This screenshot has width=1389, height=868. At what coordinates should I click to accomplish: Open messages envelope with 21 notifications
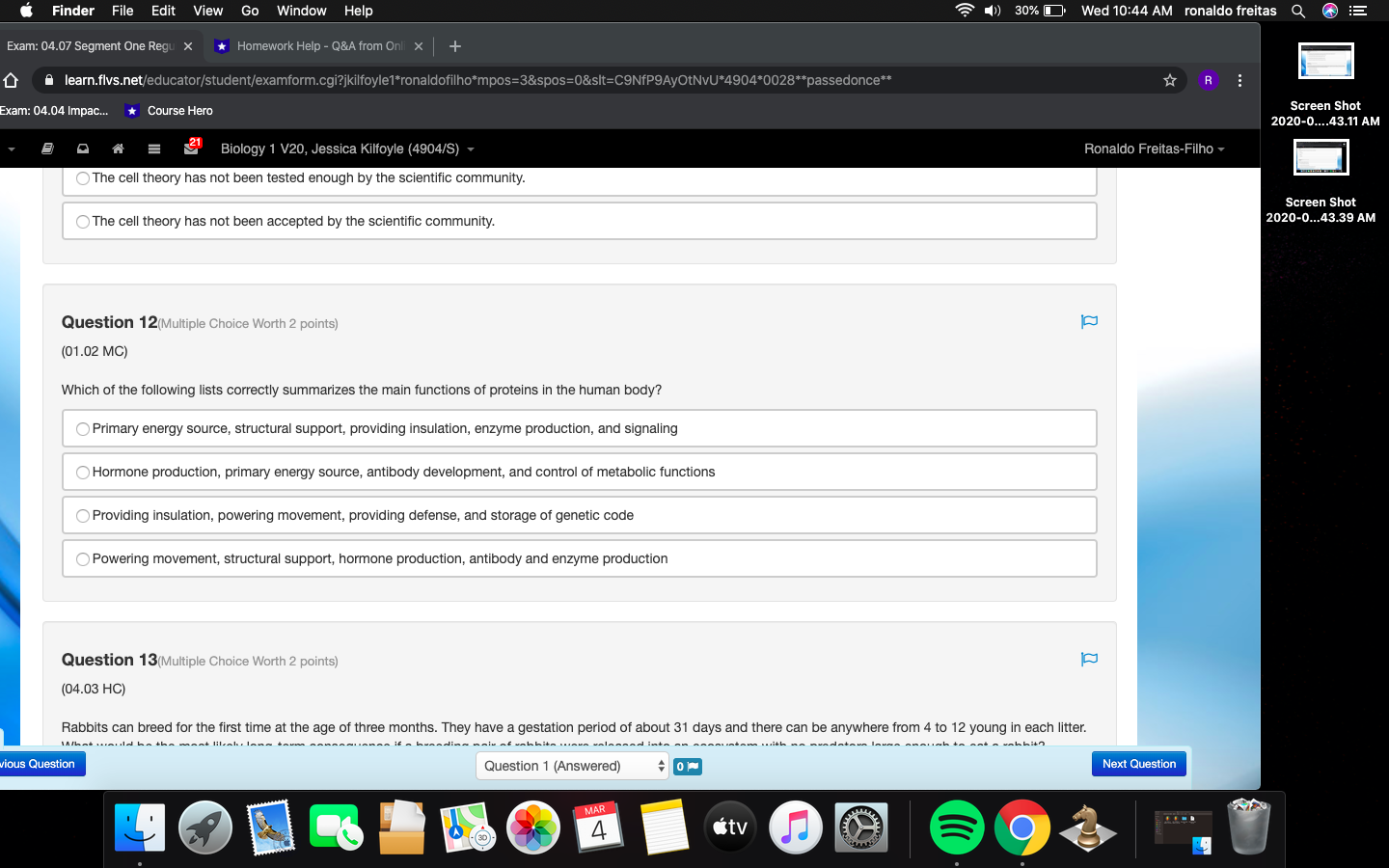pos(189,149)
